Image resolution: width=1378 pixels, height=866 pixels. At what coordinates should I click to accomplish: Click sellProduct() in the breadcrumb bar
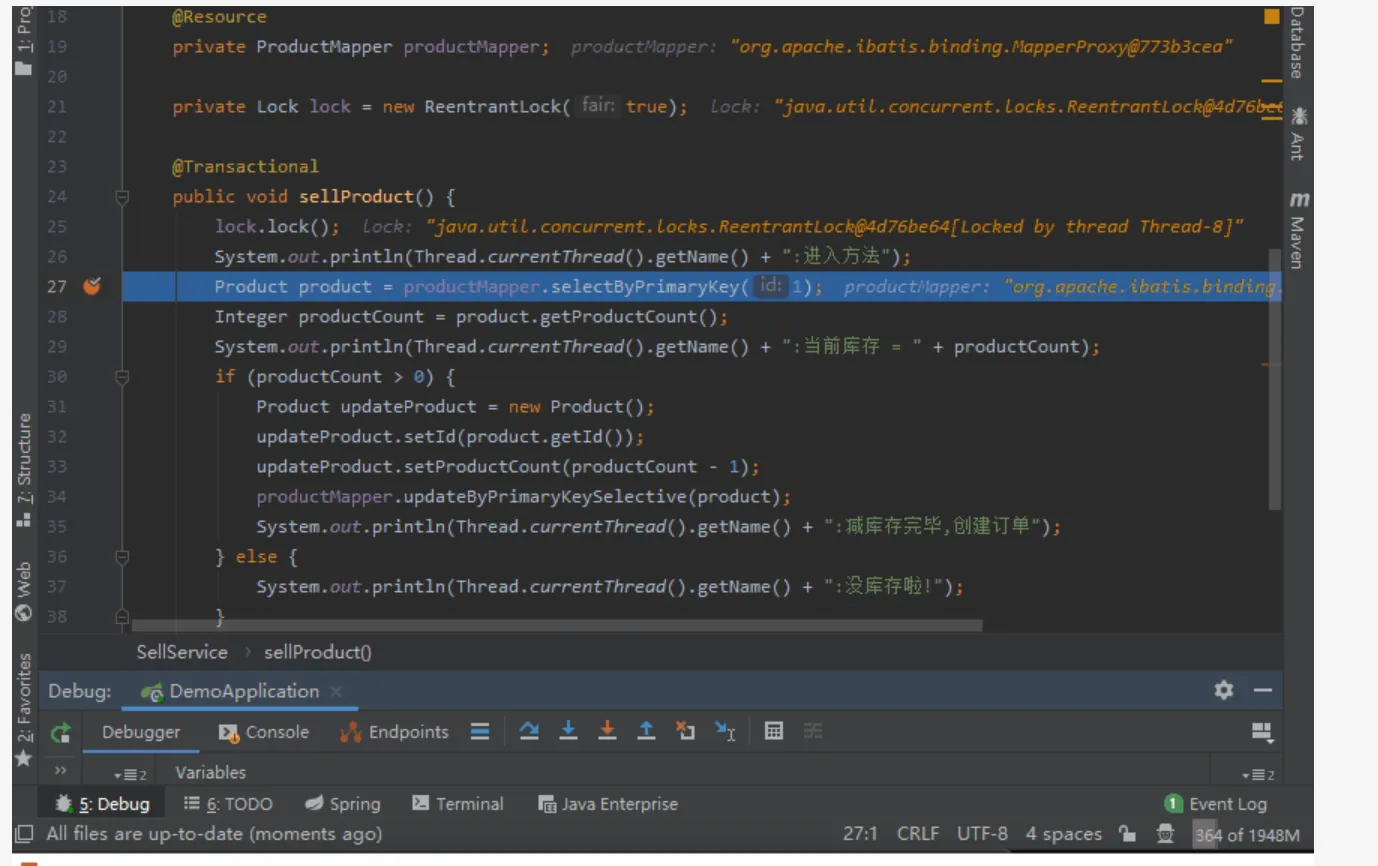tap(318, 652)
